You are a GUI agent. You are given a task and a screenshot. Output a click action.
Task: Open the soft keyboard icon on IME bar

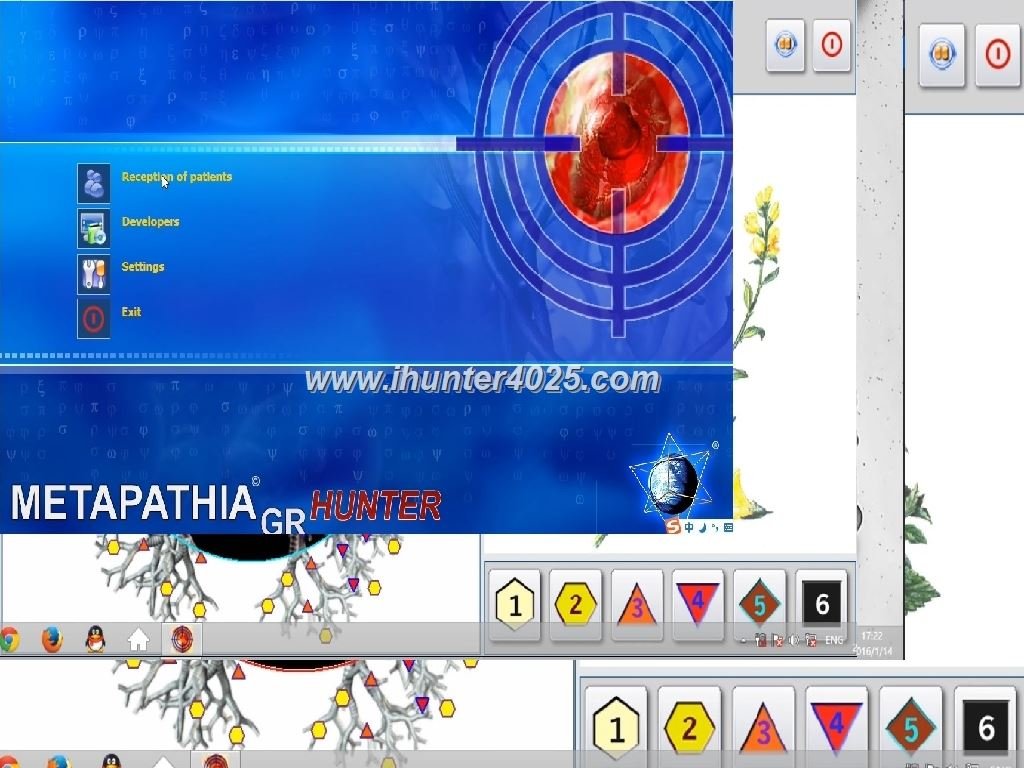[728, 527]
